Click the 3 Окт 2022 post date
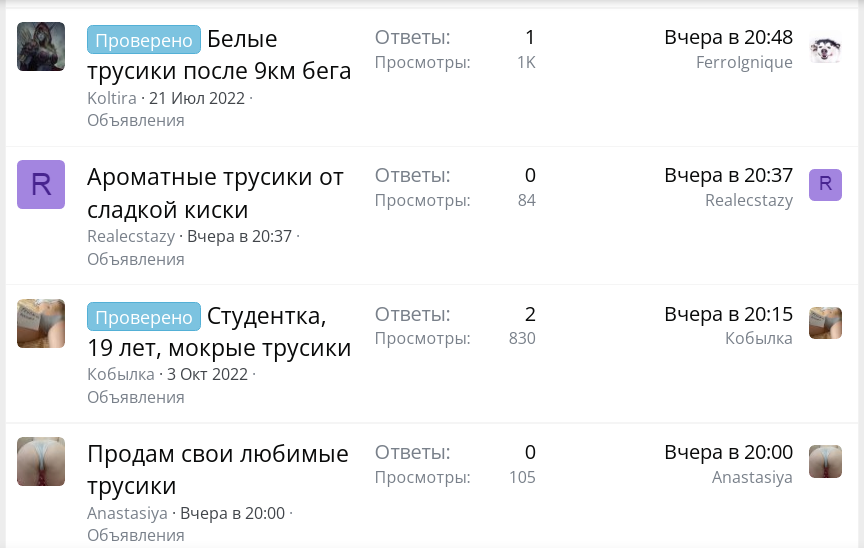The height and width of the screenshot is (548, 864). [207, 375]
